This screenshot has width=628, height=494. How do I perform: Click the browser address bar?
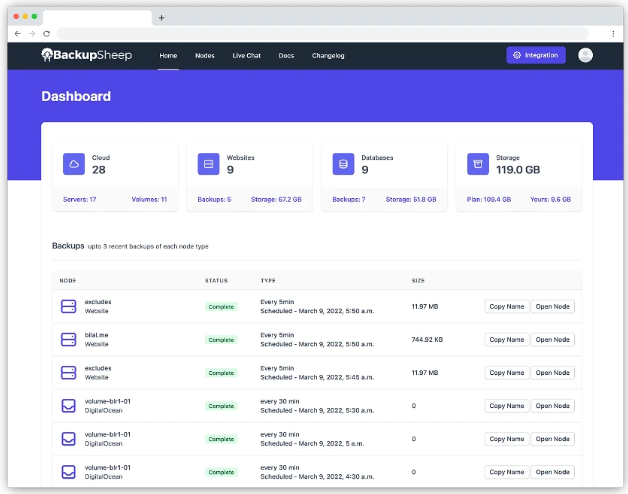pos(323,34)
